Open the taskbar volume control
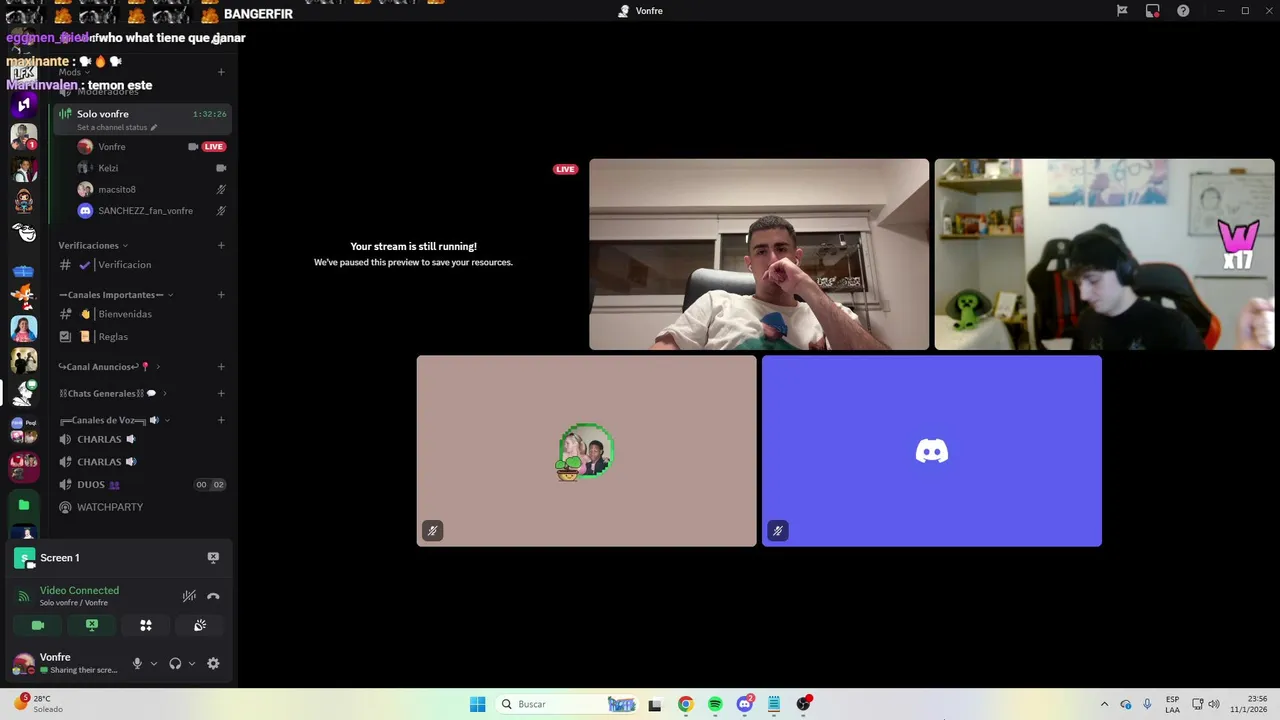 (1214, 704)
